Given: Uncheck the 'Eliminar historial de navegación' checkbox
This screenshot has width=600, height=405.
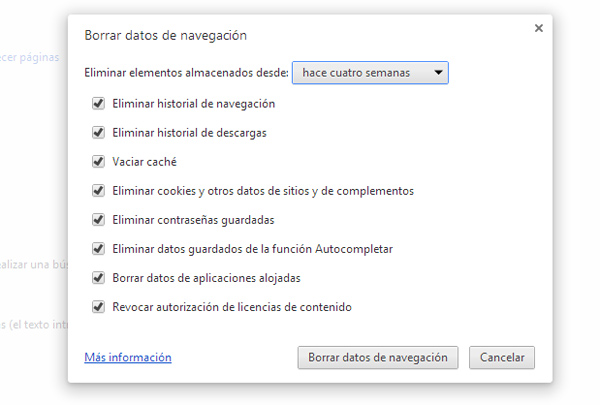Looking at the screenshot, I should (98, 103).
